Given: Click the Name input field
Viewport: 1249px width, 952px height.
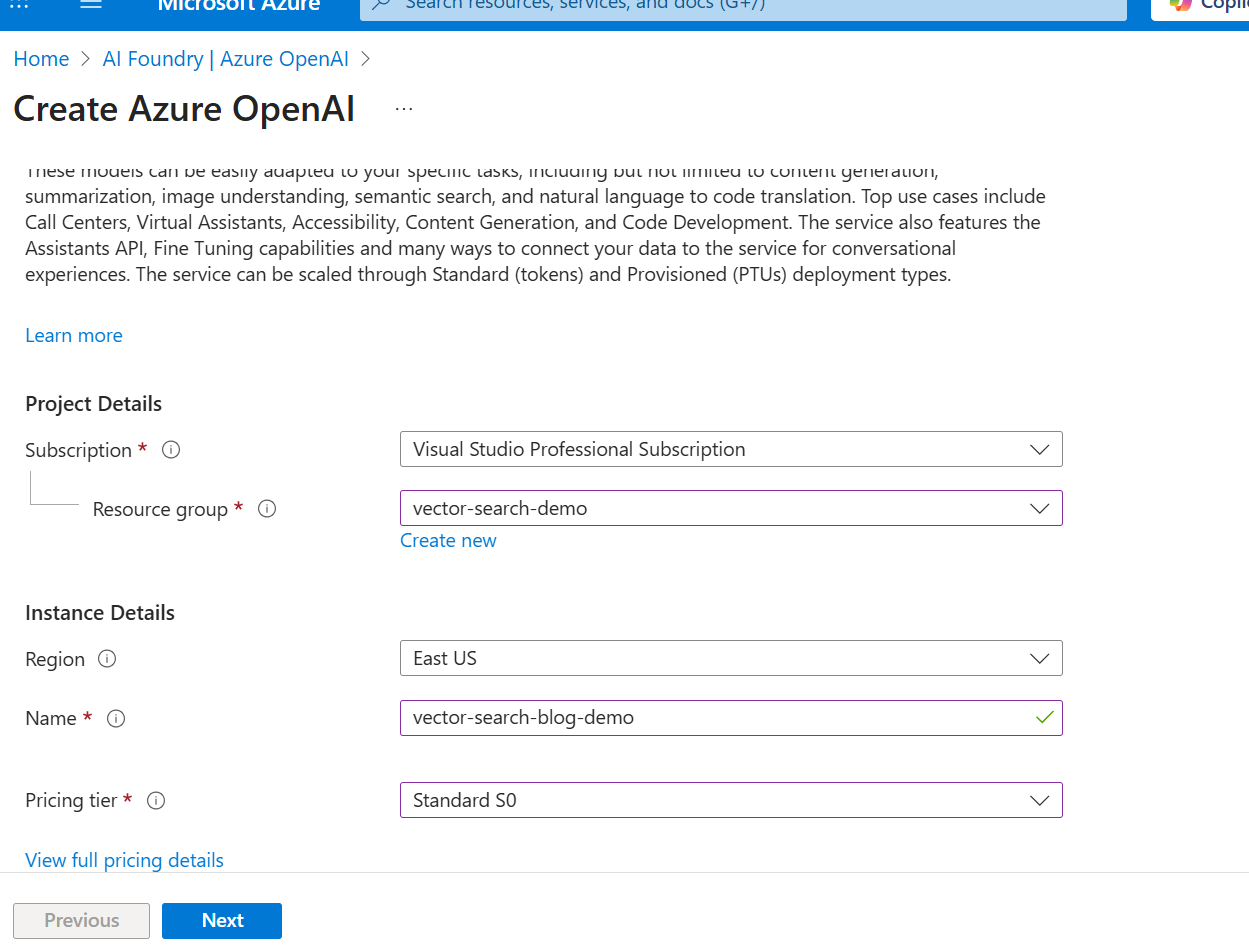Looking at the screenshot, I should coord(731,718).
